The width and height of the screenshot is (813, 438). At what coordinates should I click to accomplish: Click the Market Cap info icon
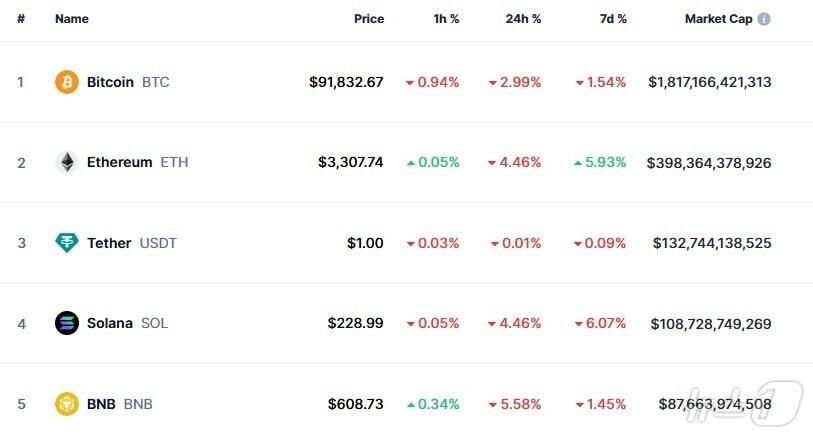tap(764, 19)
